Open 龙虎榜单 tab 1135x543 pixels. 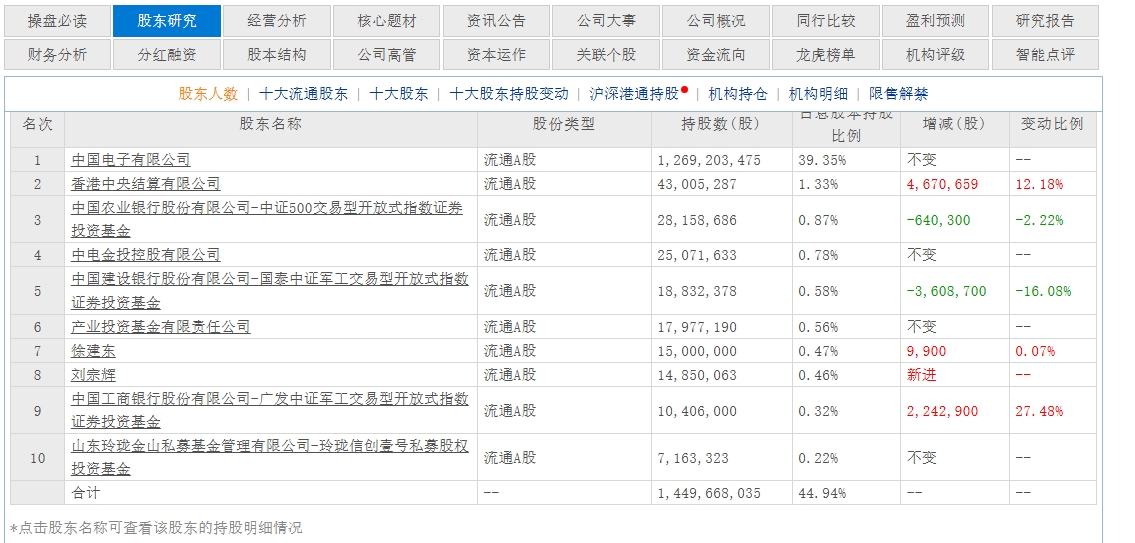coord(826,55)
